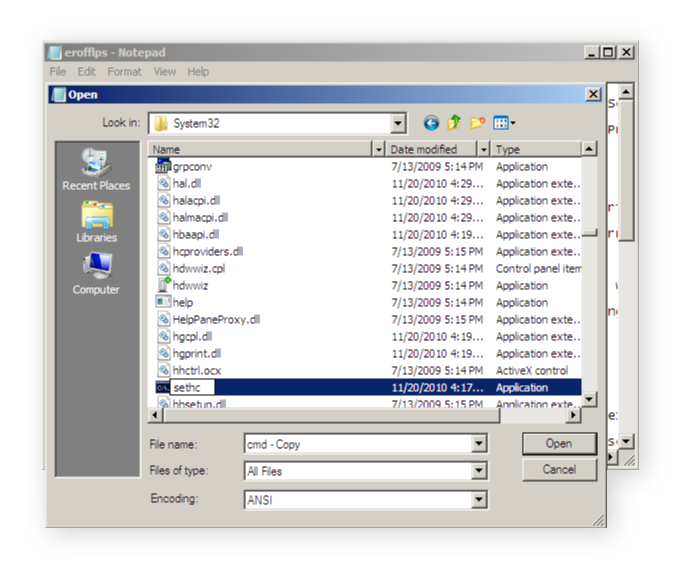Go up one folder level icon

point(454,123)
